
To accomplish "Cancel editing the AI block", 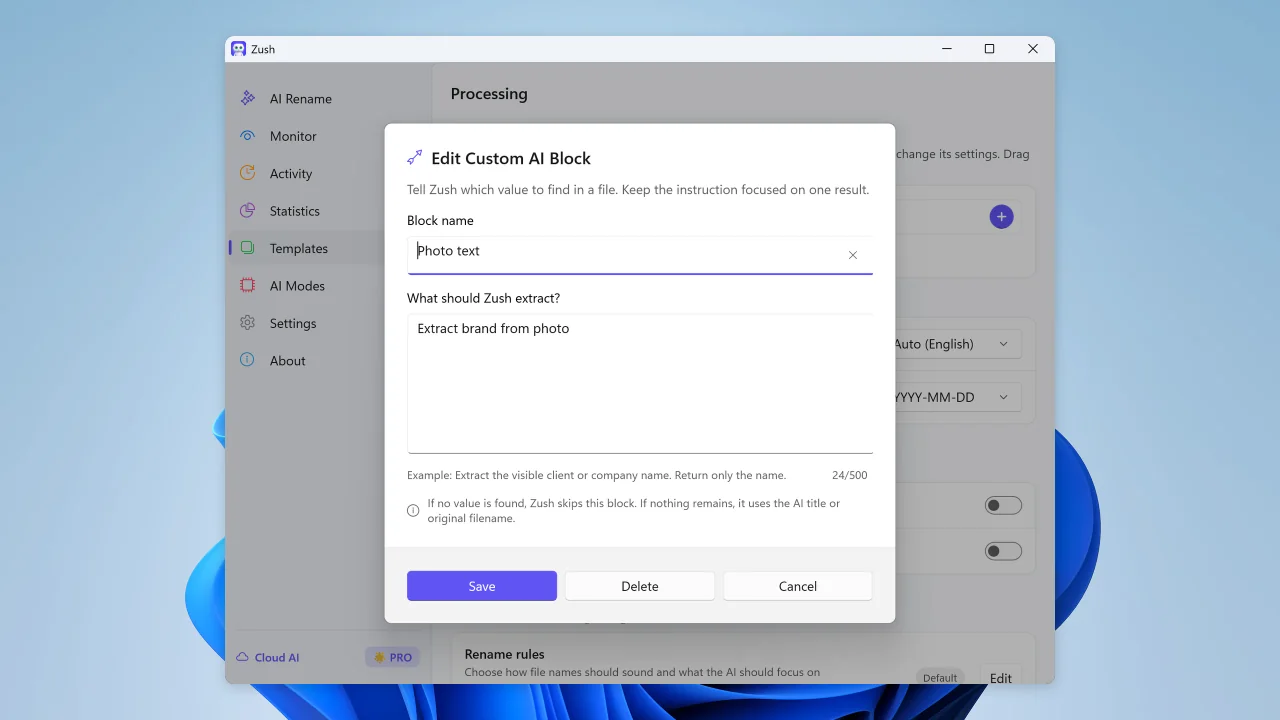I will (x=798, y=586).
